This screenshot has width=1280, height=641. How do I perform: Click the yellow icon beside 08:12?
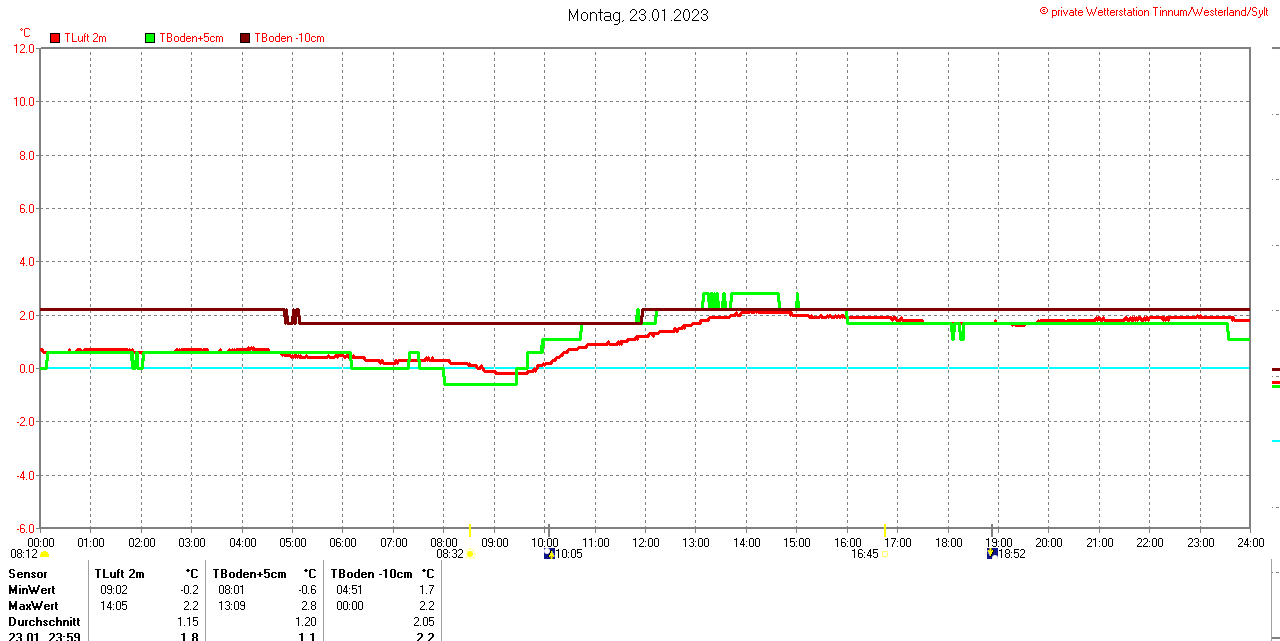point(44,553)
